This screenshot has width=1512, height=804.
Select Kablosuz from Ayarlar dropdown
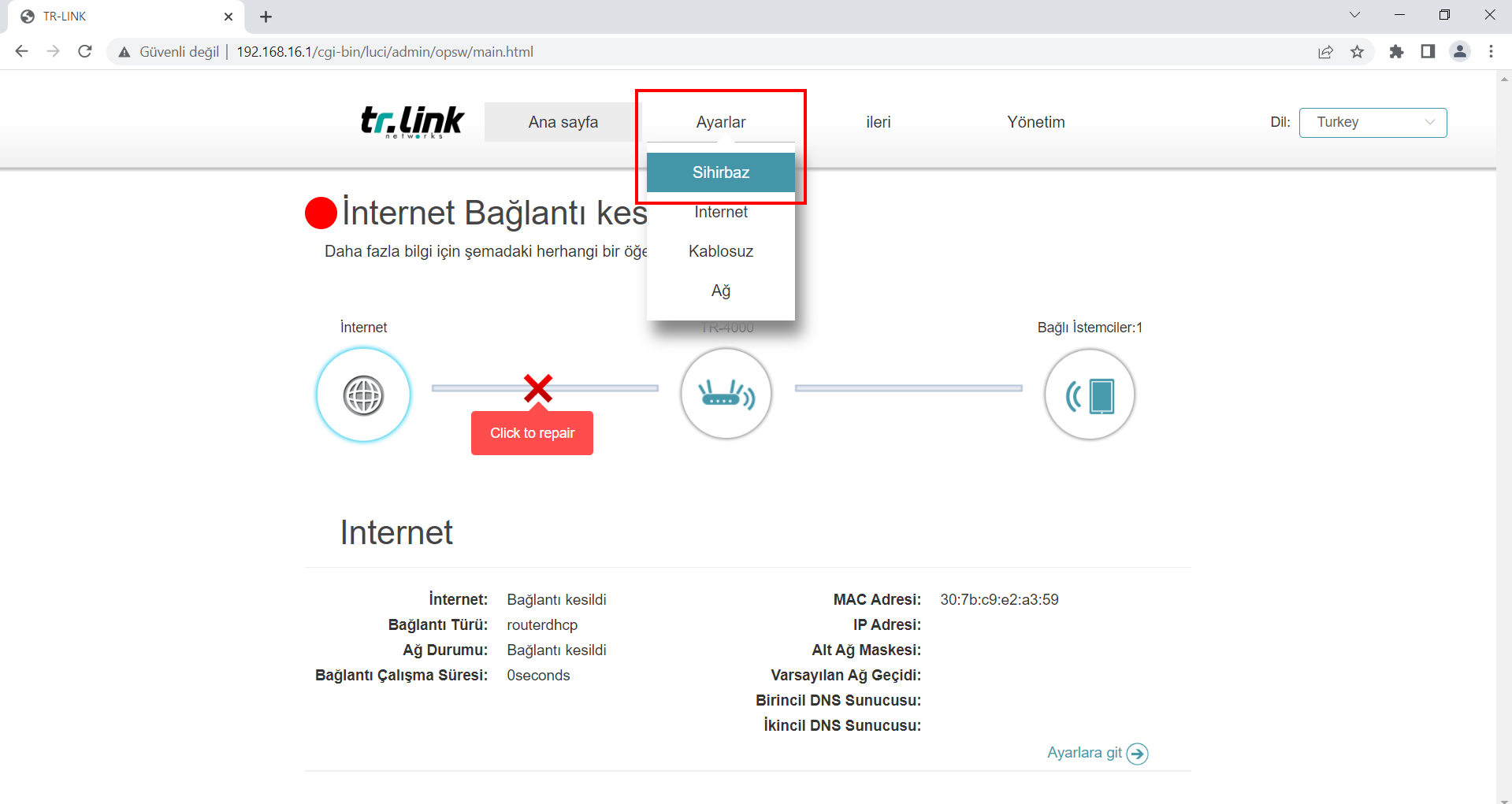coord(720,251)
